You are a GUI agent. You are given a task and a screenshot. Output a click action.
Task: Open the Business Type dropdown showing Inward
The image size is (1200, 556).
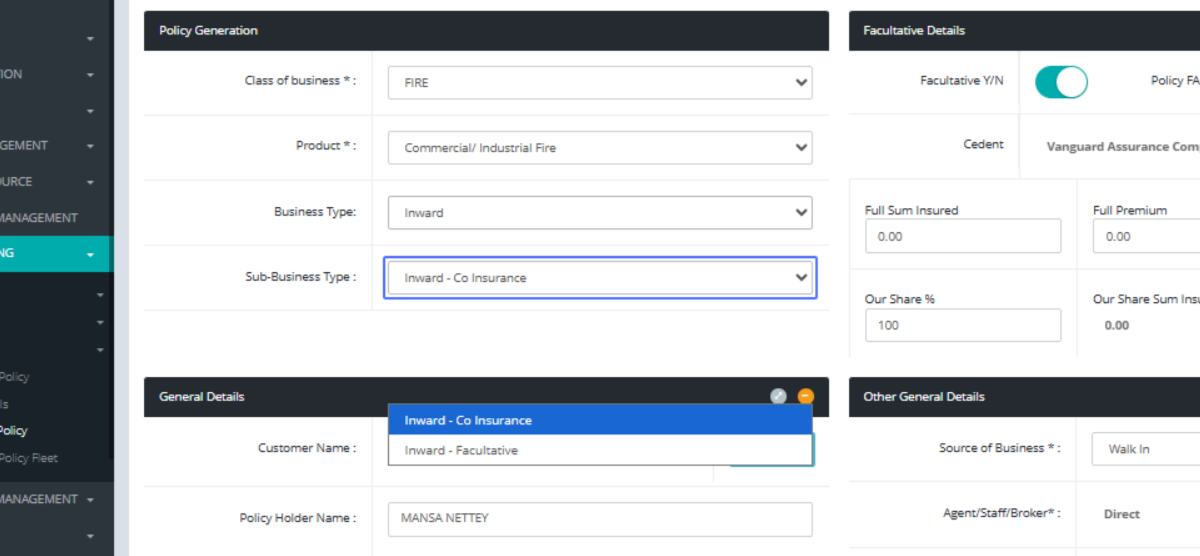[x=600, y=213]
